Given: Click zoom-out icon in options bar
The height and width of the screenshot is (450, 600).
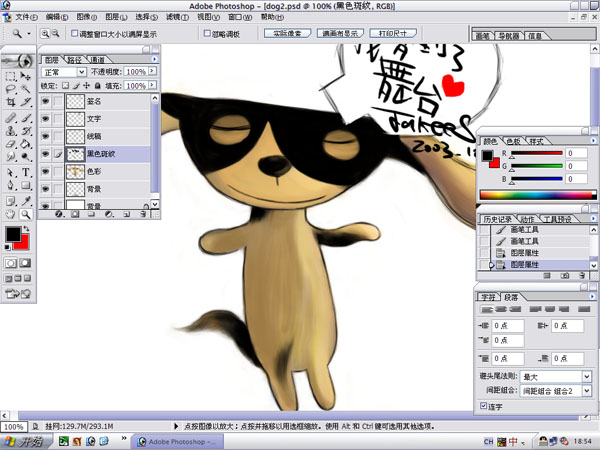Looking at the screenshot, I should 55,34.
